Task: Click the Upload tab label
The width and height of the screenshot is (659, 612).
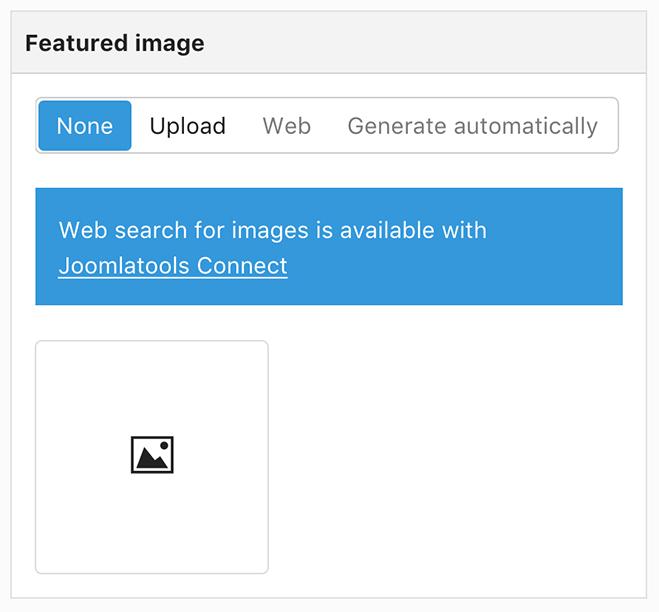Action: point(187,126)
